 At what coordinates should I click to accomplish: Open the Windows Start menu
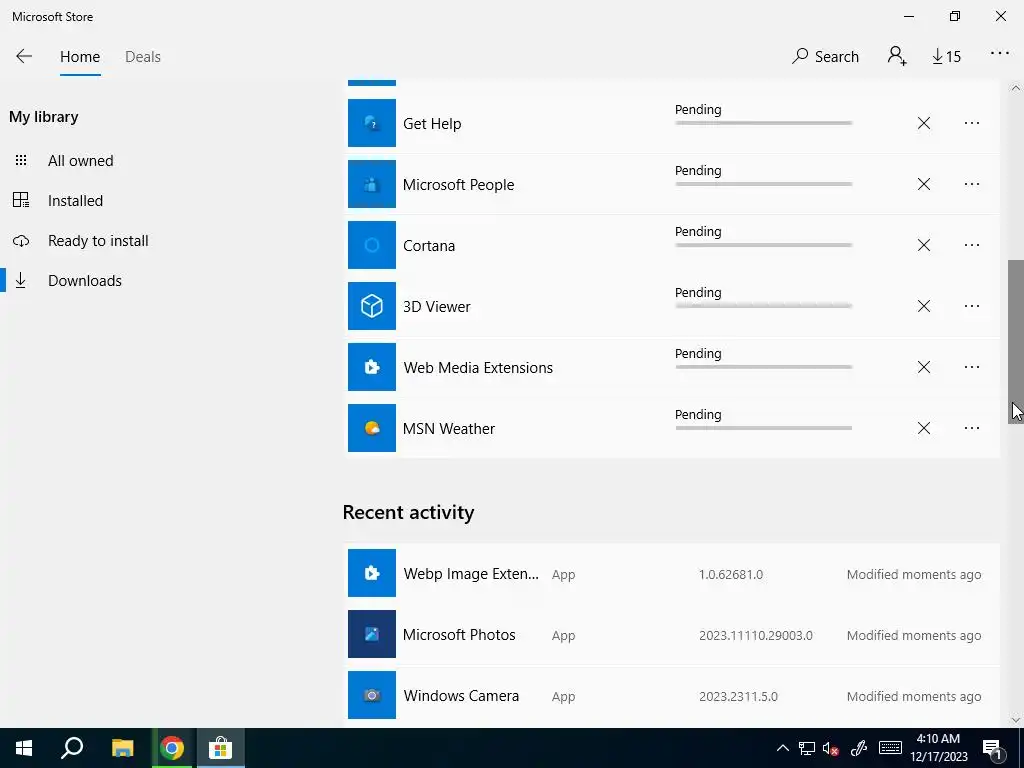coord(24,748)
